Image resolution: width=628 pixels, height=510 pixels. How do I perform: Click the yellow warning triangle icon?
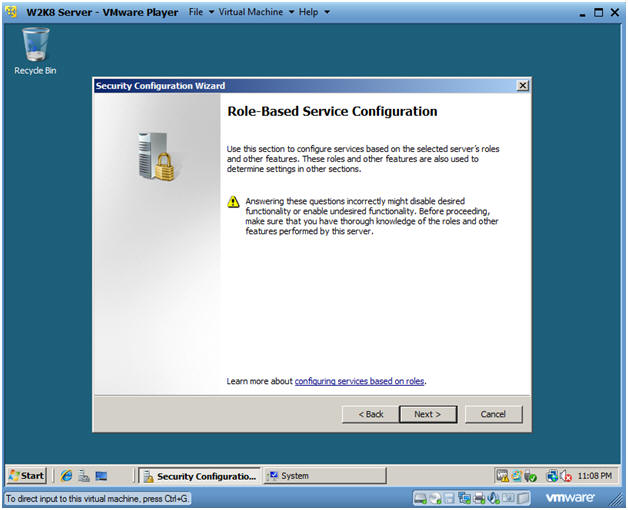click(x=233, y=202)
